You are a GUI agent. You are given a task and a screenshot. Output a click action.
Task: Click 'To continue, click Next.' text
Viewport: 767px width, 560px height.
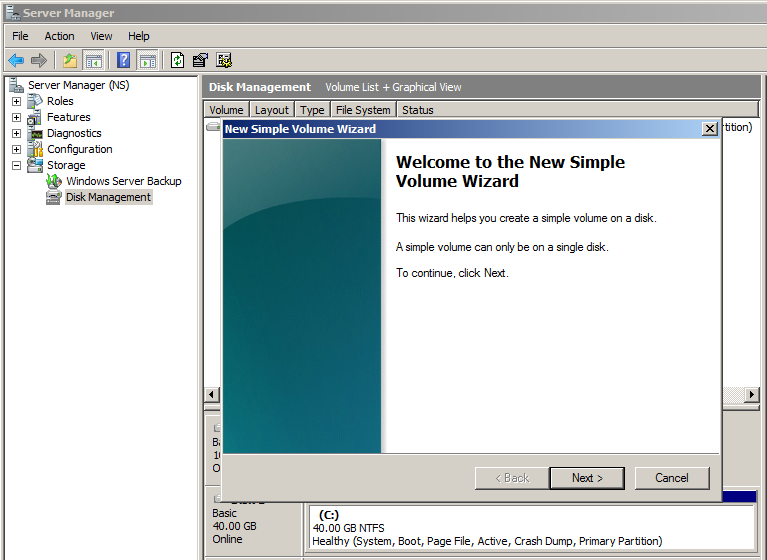tap(452, 273)
